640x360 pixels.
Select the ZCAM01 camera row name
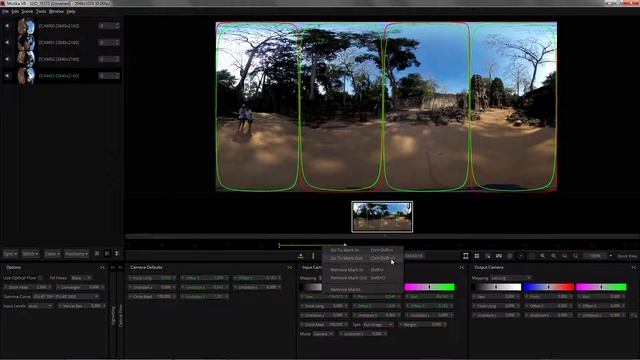pos(59,42)
